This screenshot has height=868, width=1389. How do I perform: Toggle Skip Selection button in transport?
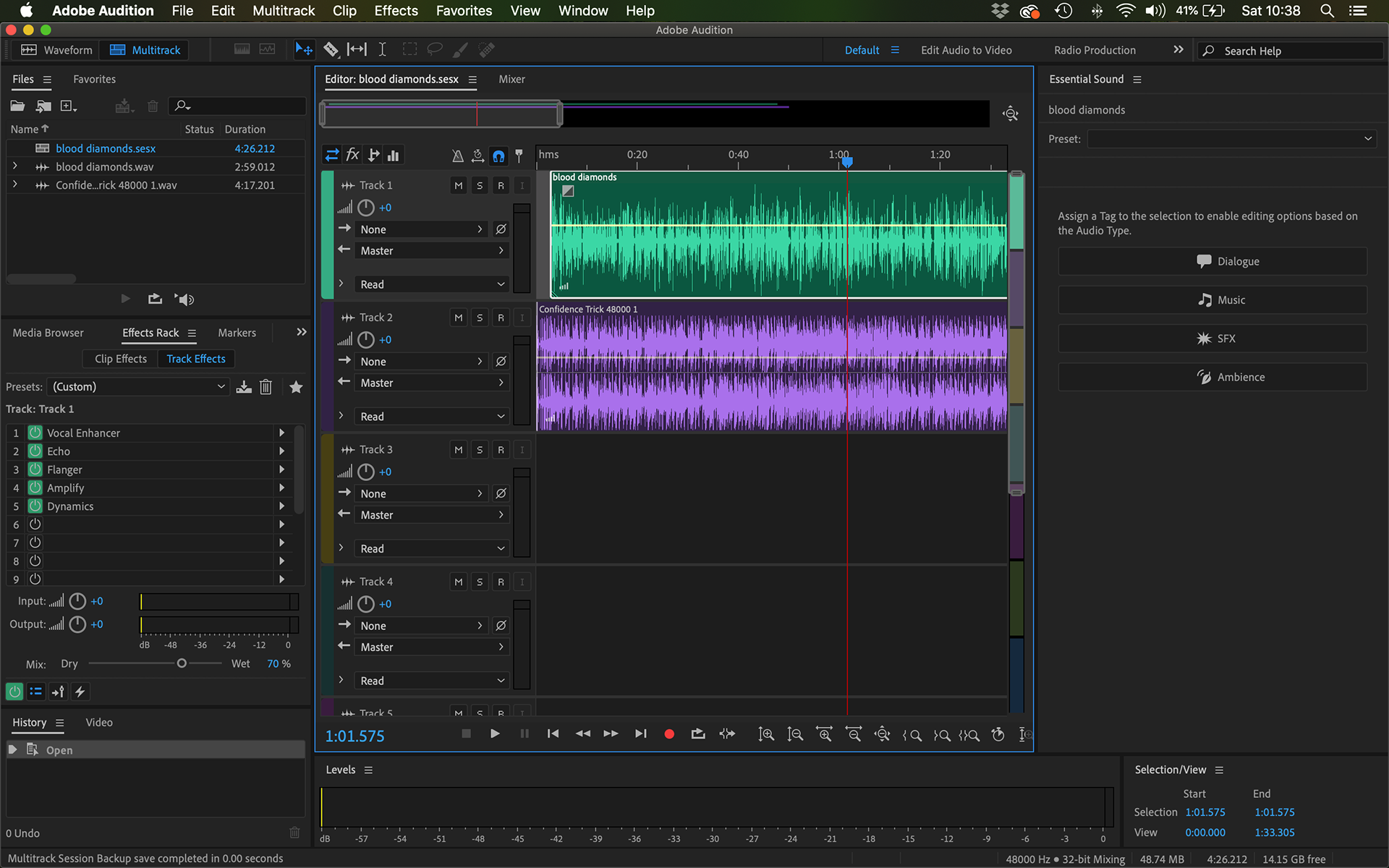(x=727, y=733)
